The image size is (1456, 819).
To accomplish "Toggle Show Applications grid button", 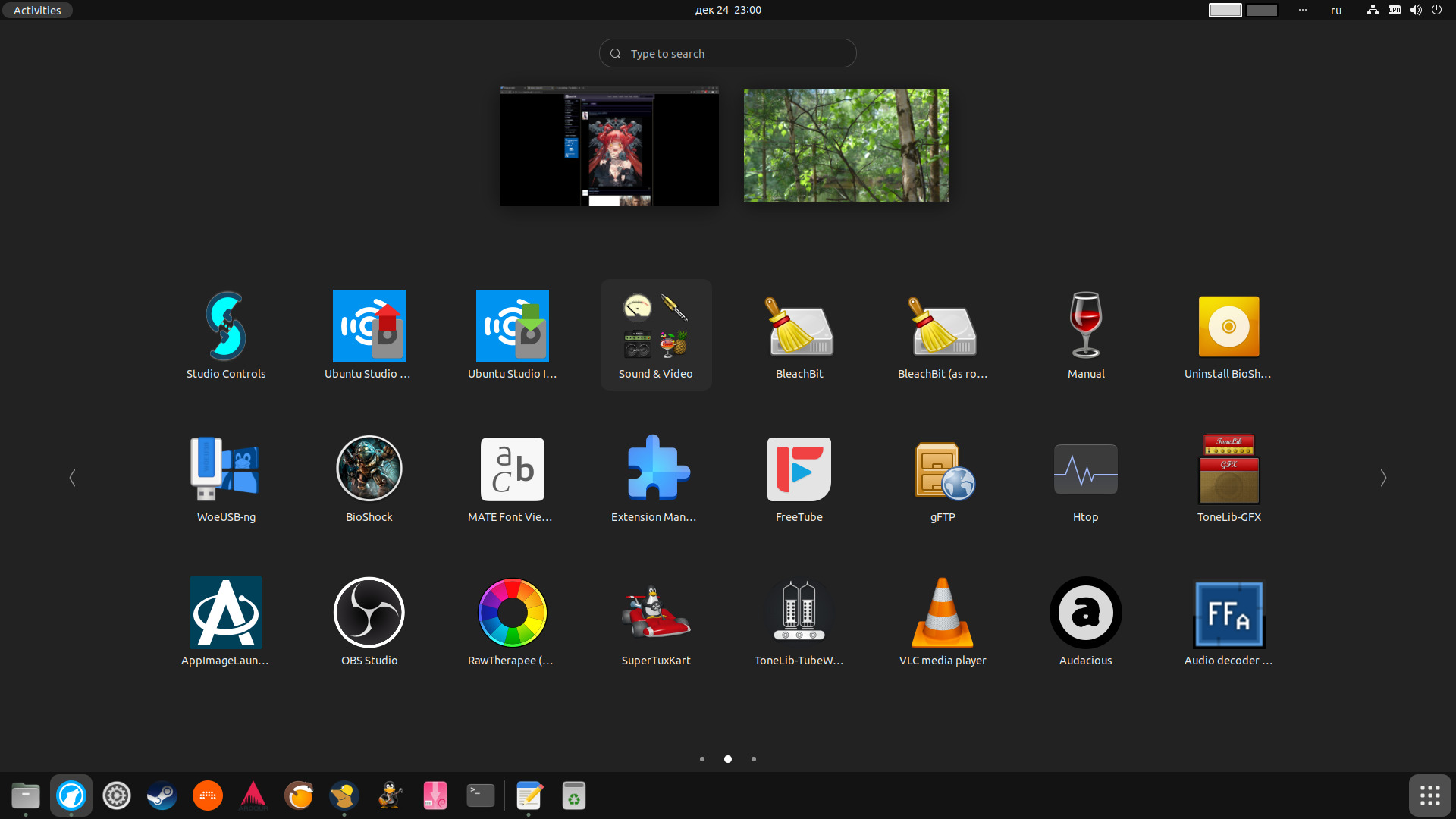I will 1429,795.
